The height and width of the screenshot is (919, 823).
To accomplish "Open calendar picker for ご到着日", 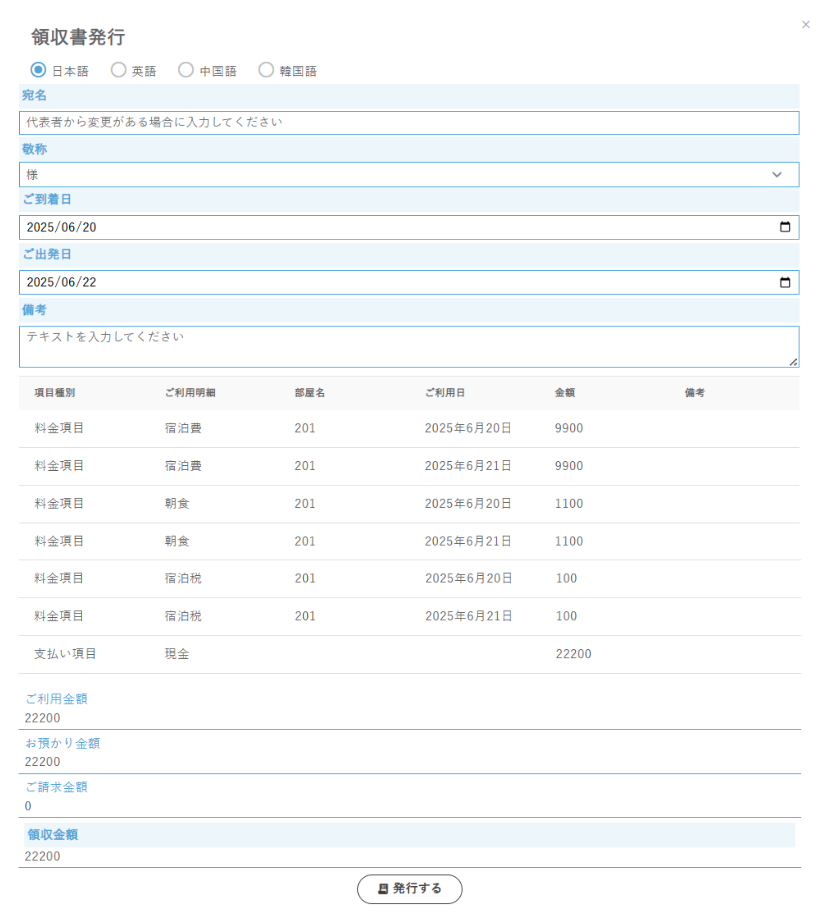I will (785, 228).
